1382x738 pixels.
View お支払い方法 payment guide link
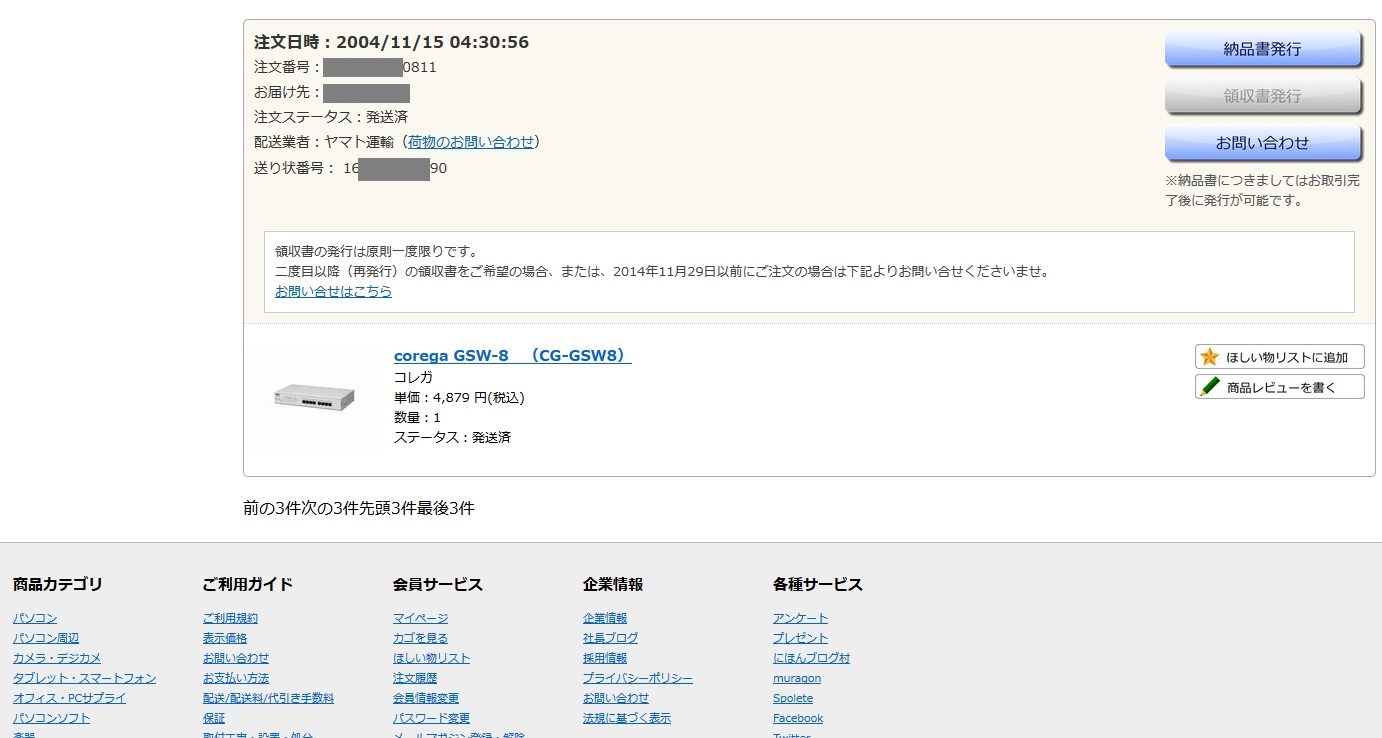click(236, 678)
